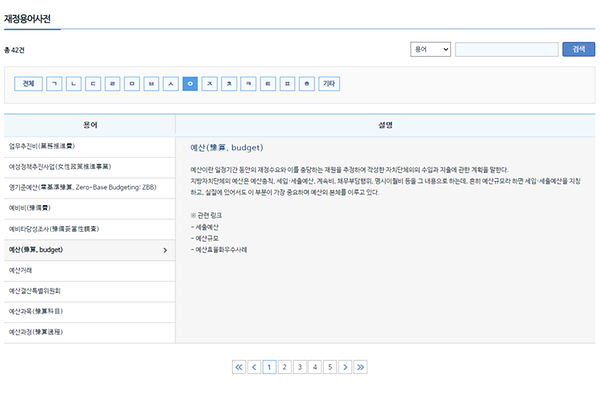The width and height of the screenshot is (600, 403).
Task: Filter terms by consonant ㅍ
Action: click(x=287, y=84)
